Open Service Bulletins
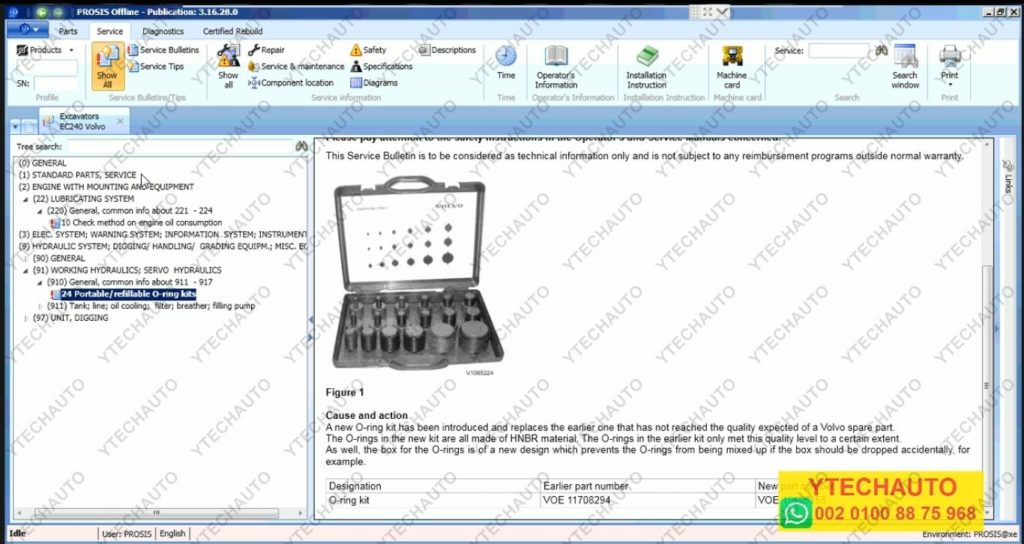This screenshot has width=1024, height=544. pos(163,50)
